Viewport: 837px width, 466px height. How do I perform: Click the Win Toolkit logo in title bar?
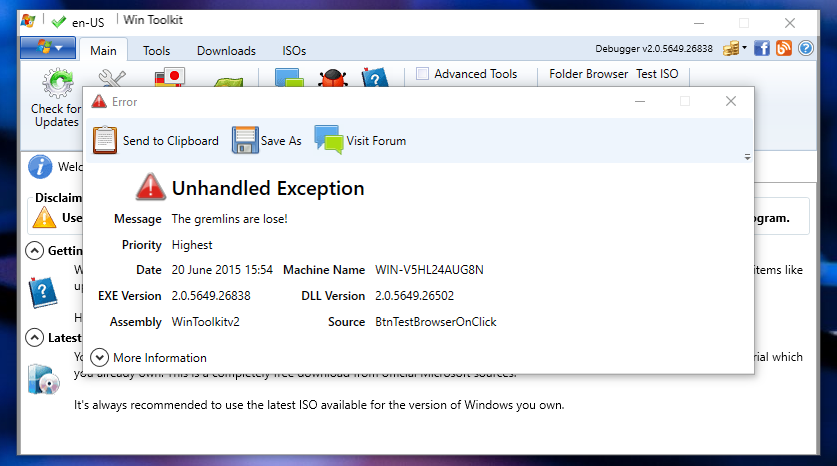tap(28, 21)
